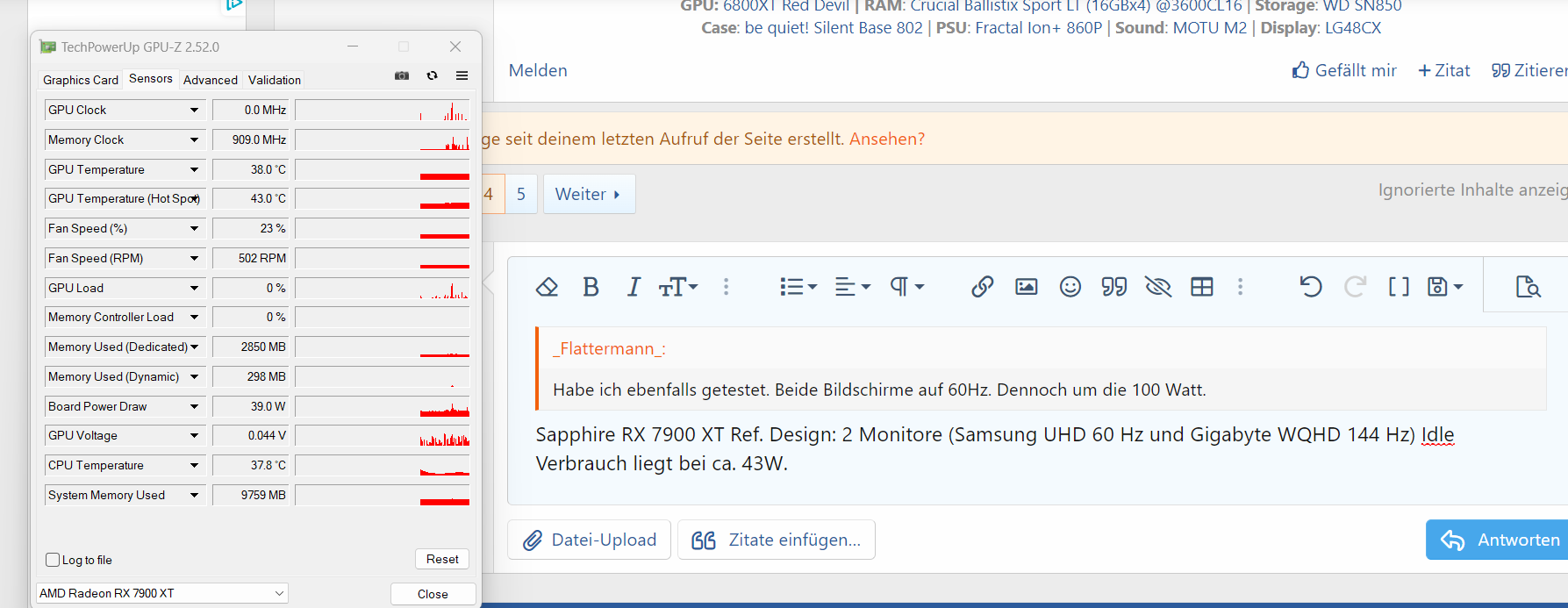1568x608 pixels.
Task: Open more insert options (second dots)
Action: [x=1240, y=287]
